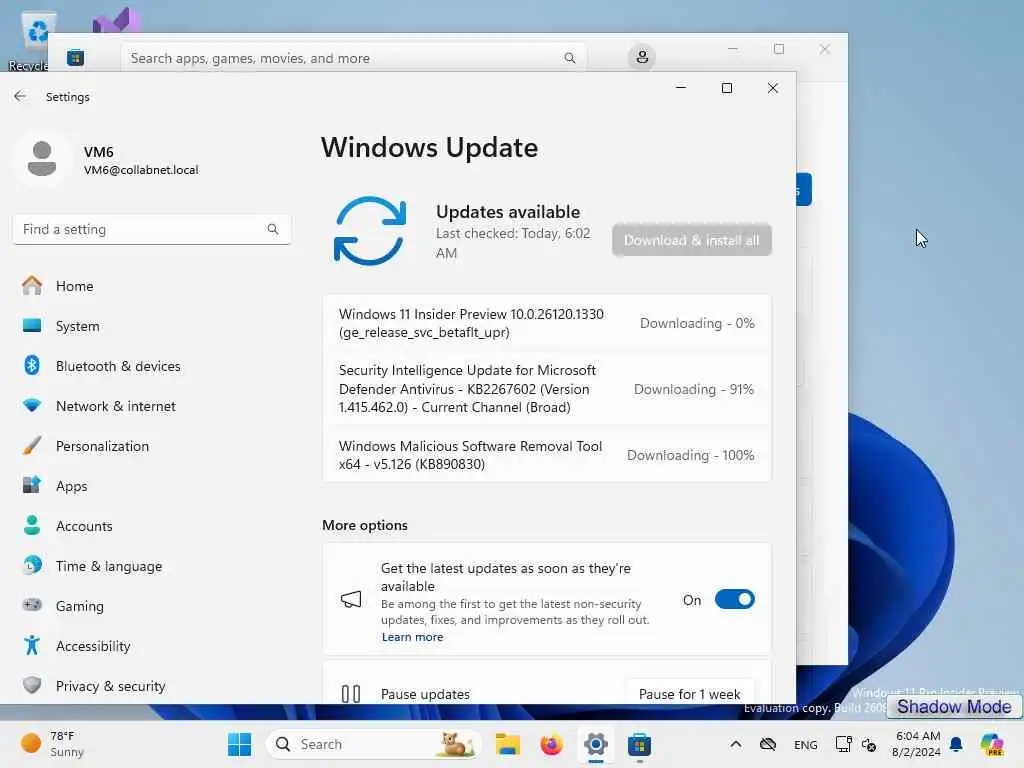Click the More options heading
Screen dimensions: 1024x768
point(364,525)
